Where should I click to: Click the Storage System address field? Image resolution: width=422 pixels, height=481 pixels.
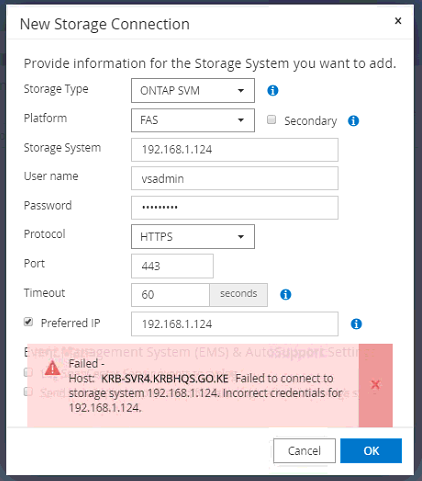235,150
